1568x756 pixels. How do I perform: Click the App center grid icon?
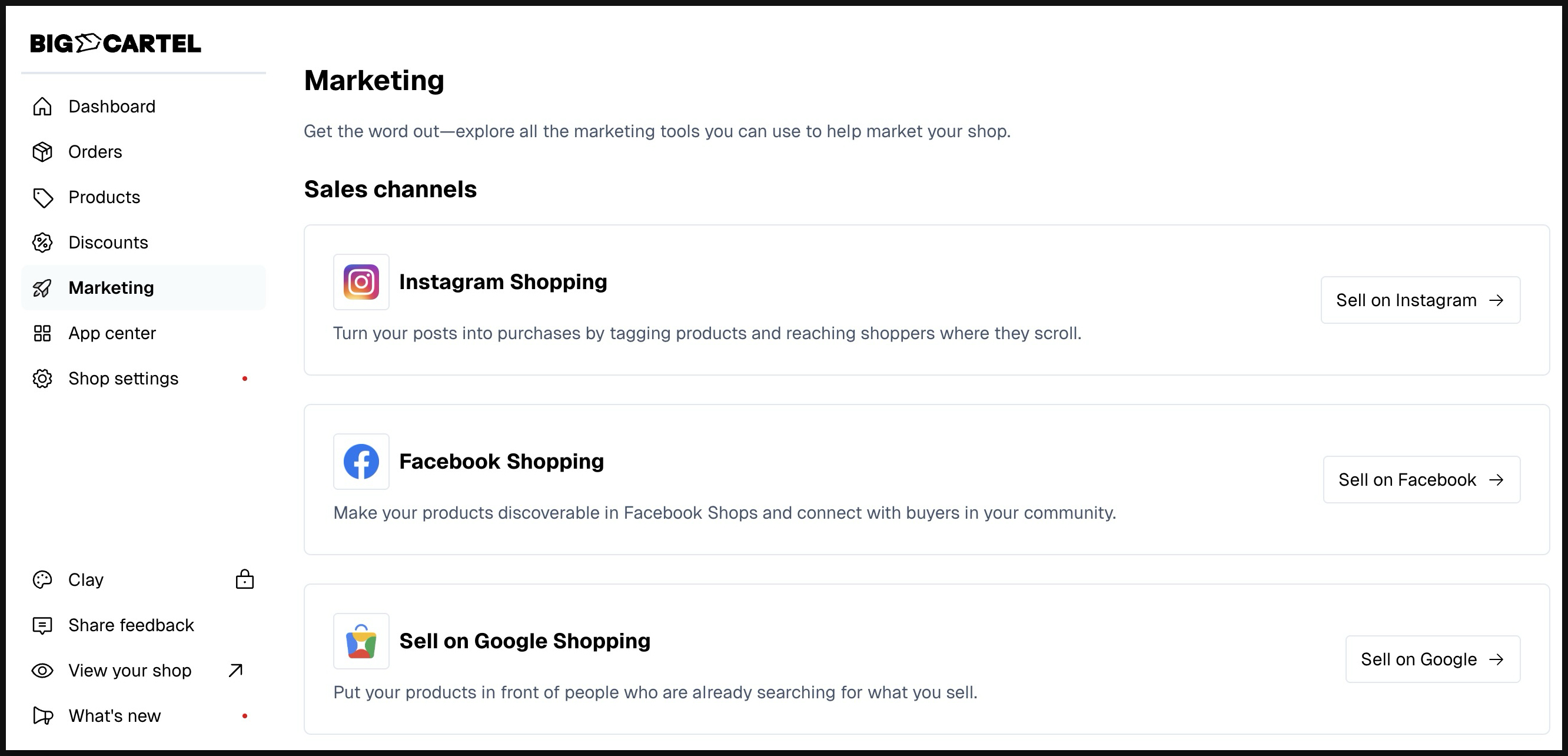(x=42, y=333)
